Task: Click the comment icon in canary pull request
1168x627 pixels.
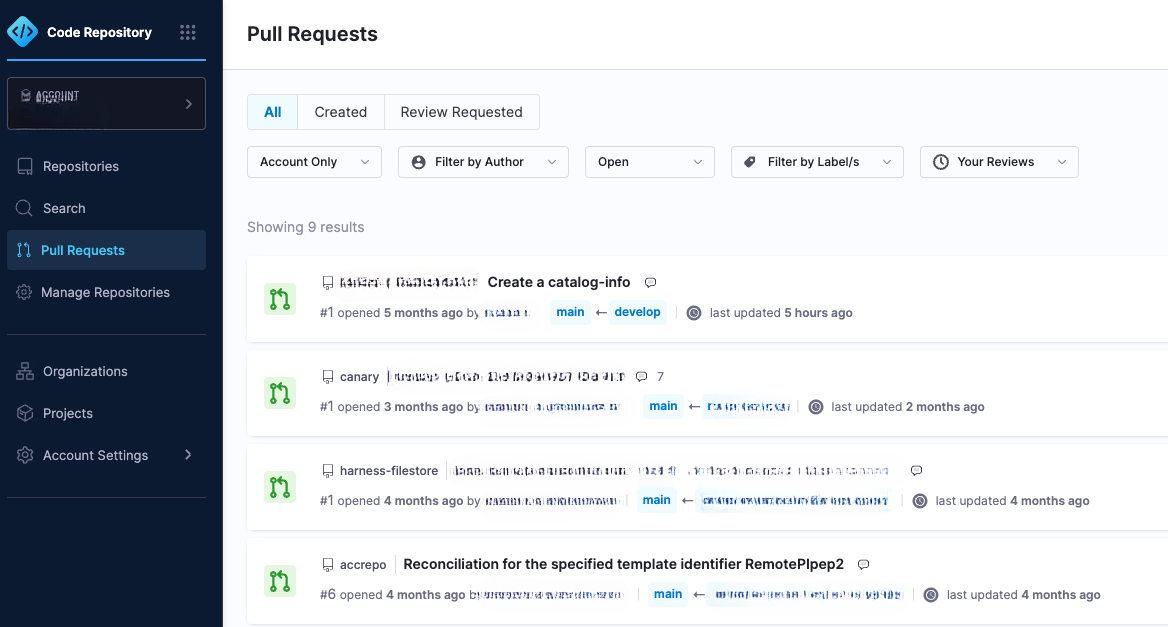Action: (642, 377)
